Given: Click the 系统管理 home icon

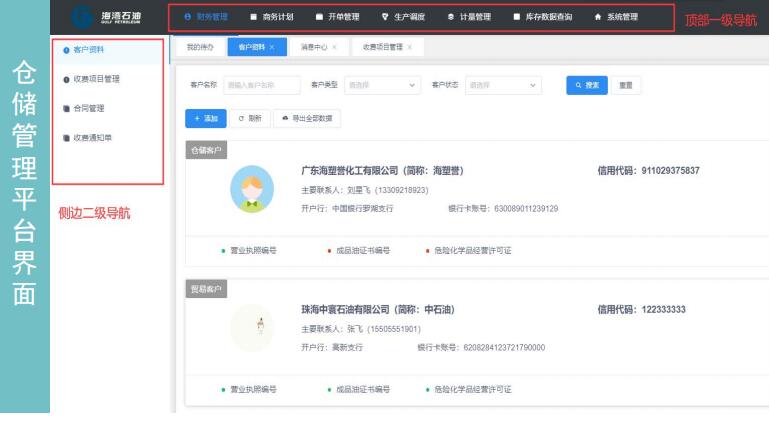Looking at the screenshot, I should 598,17.
